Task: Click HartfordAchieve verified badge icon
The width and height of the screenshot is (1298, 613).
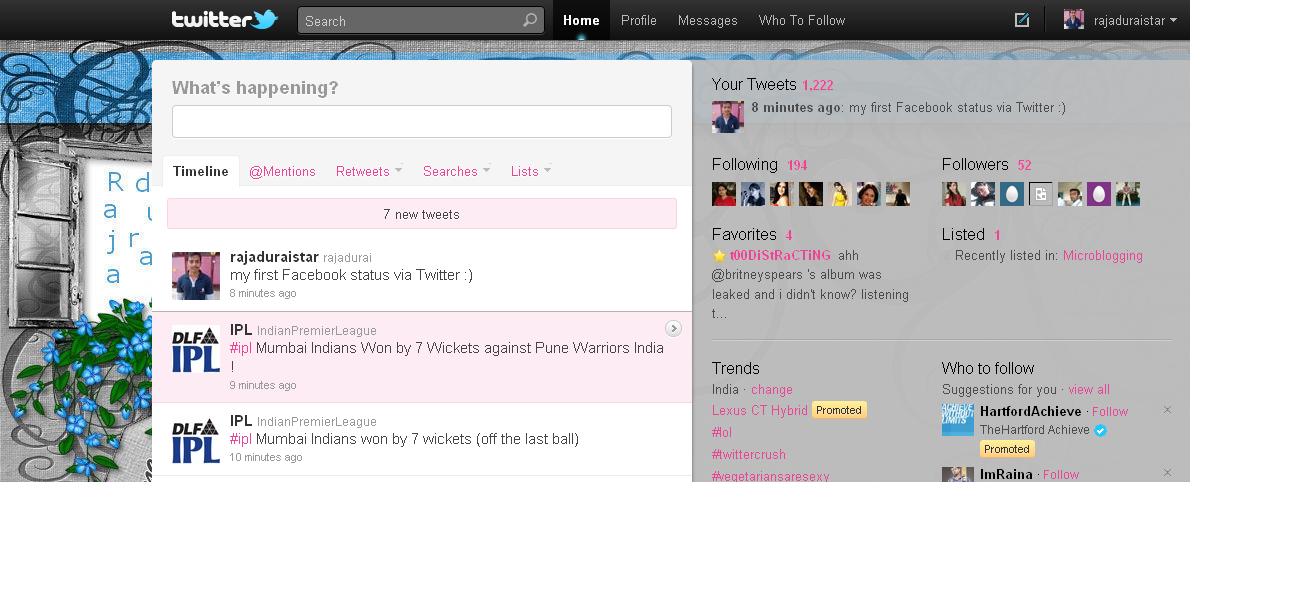Action: [x=1100, y=430]
